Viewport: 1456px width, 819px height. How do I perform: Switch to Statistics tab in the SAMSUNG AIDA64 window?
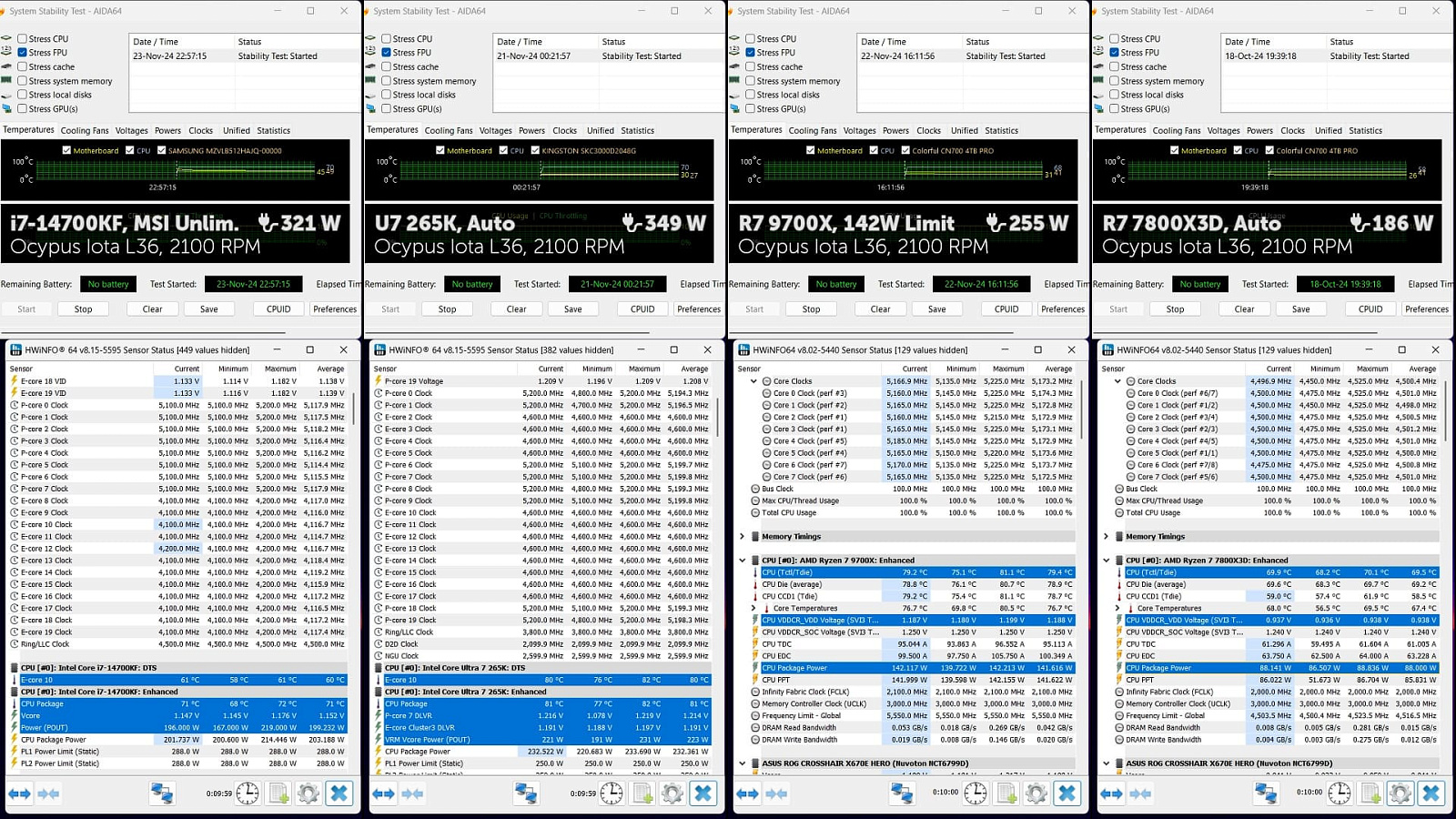(273, 131)
